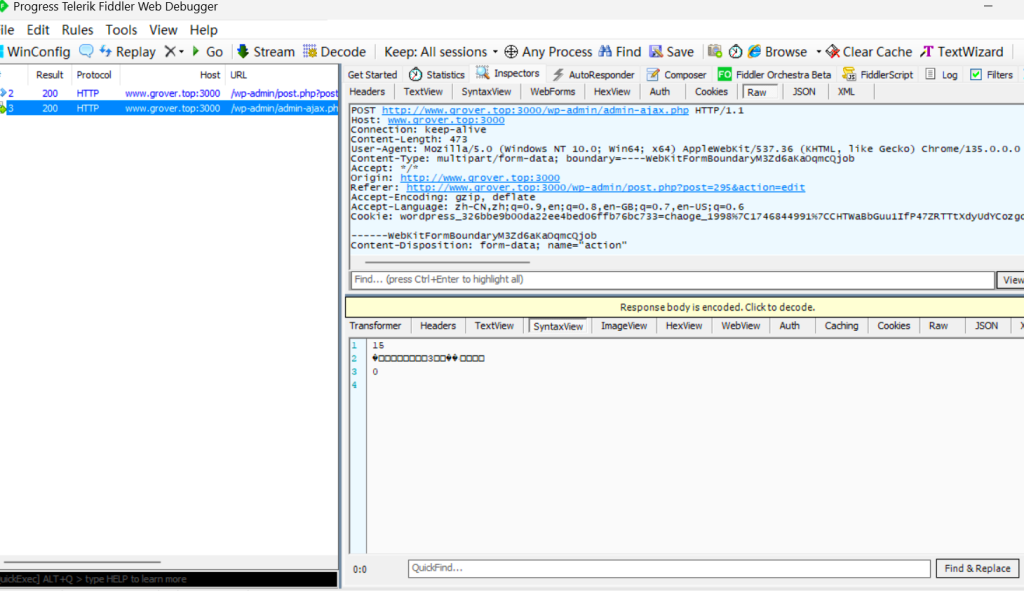Click the QuickFind input field
This screenshot has width=1024, height=591.
click(669, 568)
